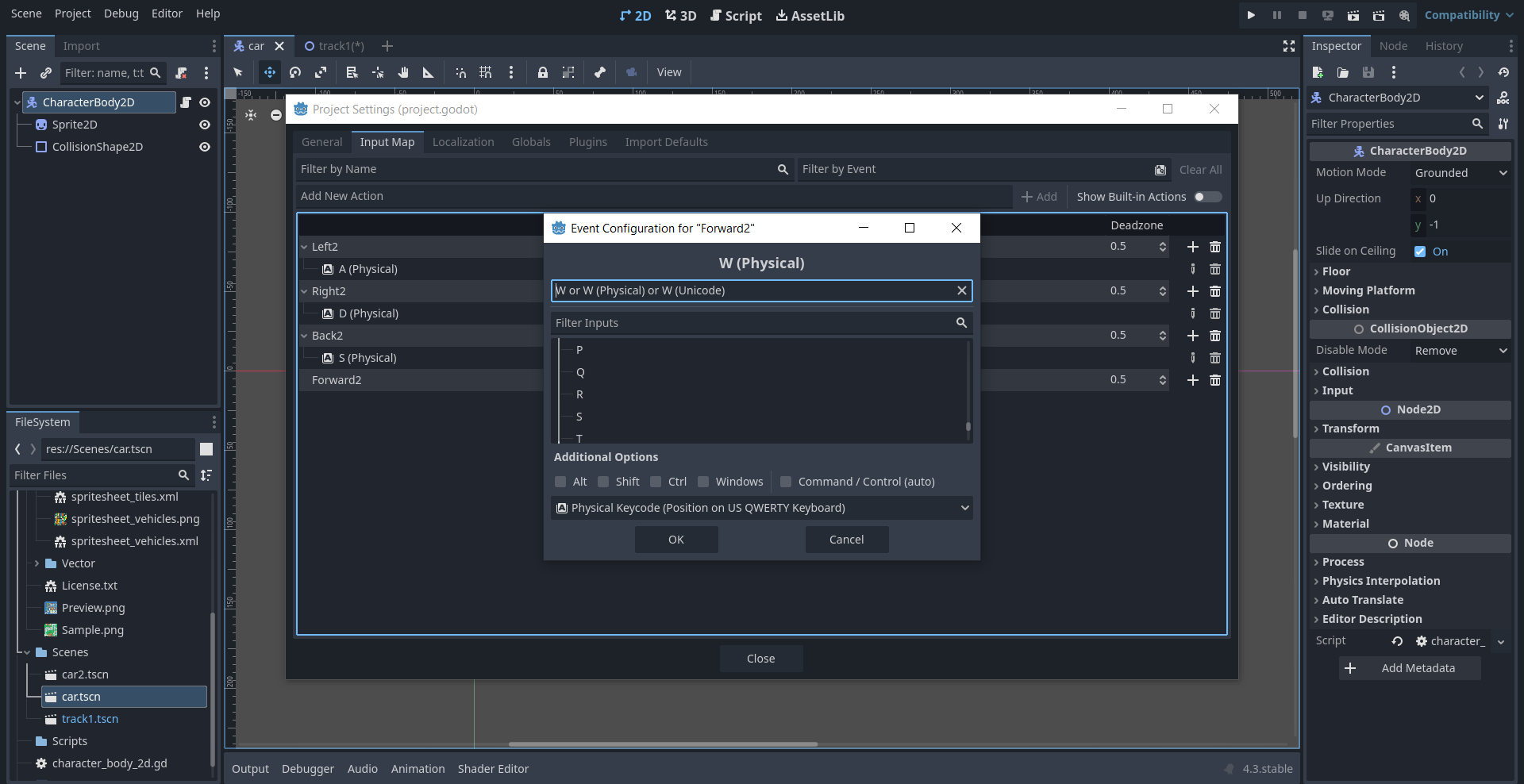Adjust the Left2 deadzone spinner arrows
The image size is (1524, 784).
tap(1163, 247)
